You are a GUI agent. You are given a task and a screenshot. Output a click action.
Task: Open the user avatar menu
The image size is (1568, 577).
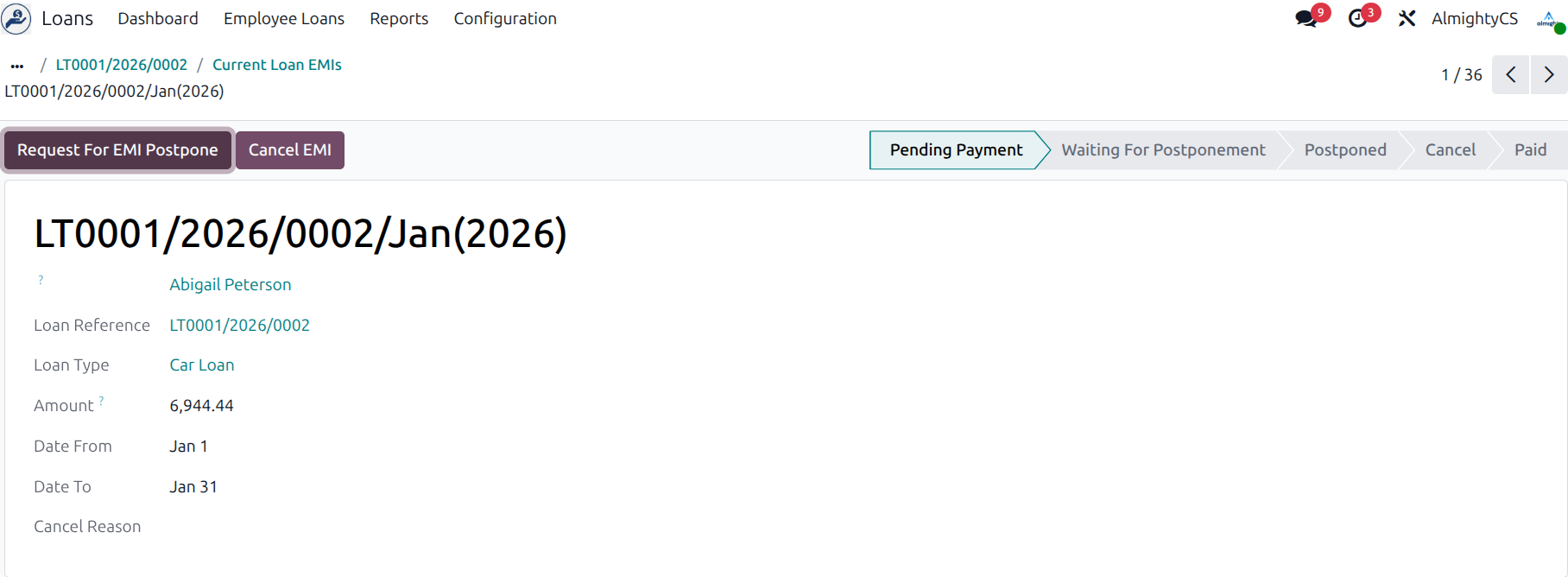coord(1549,19)
